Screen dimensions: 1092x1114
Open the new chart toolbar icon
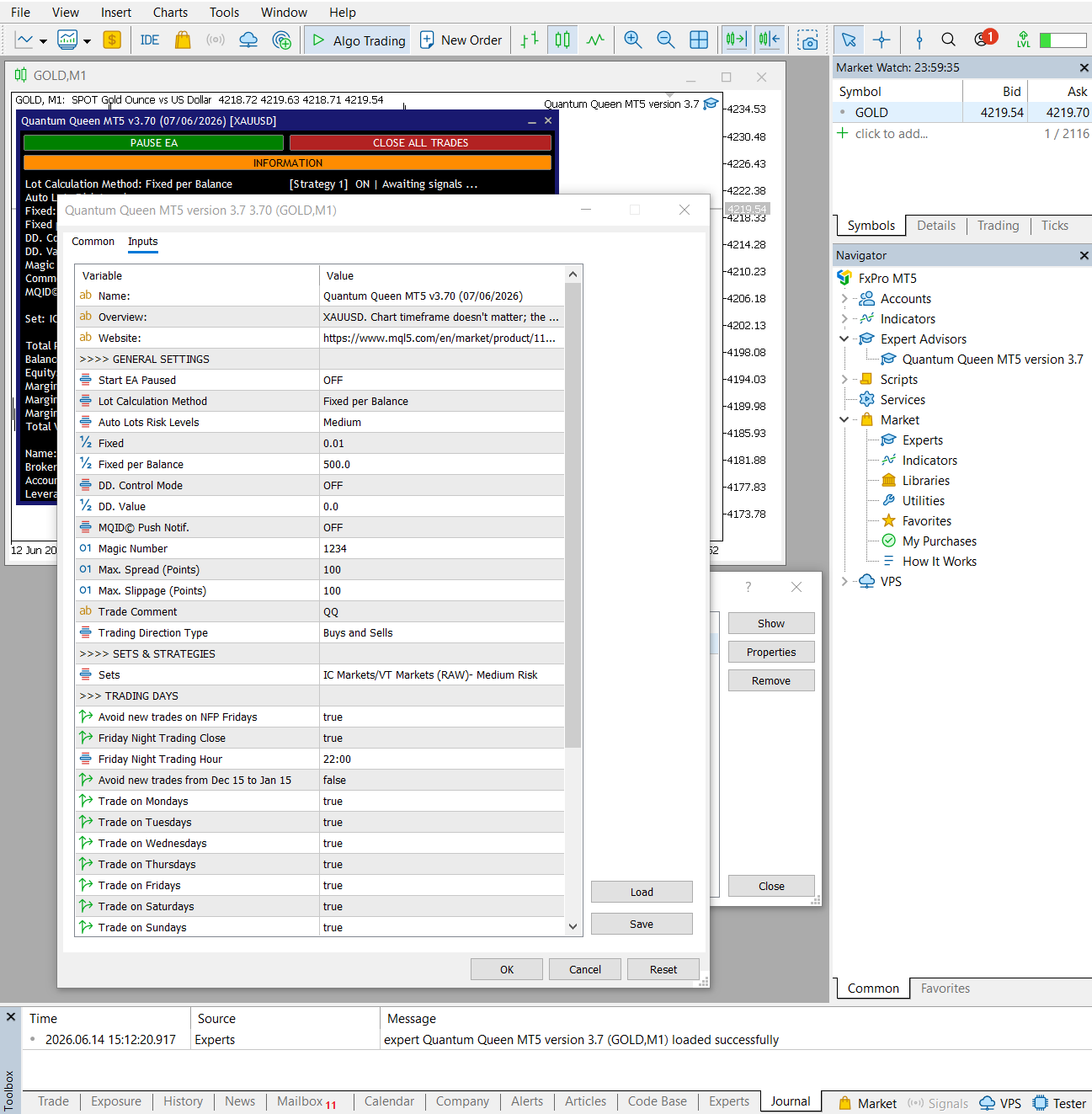point(24,40)
